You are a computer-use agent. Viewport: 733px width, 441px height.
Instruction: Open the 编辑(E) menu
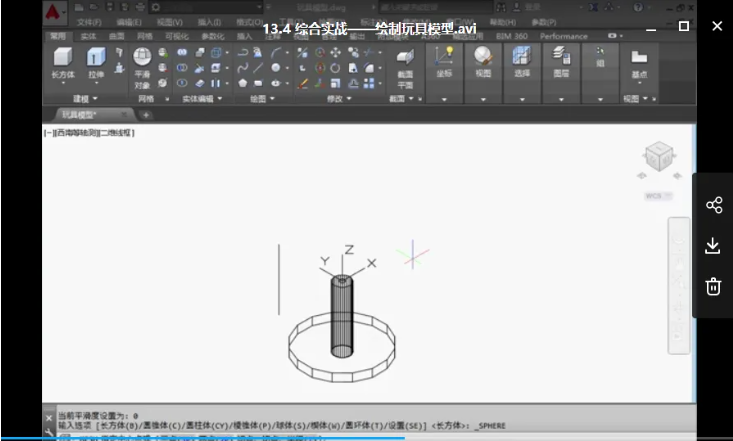[x=129, y=22]
